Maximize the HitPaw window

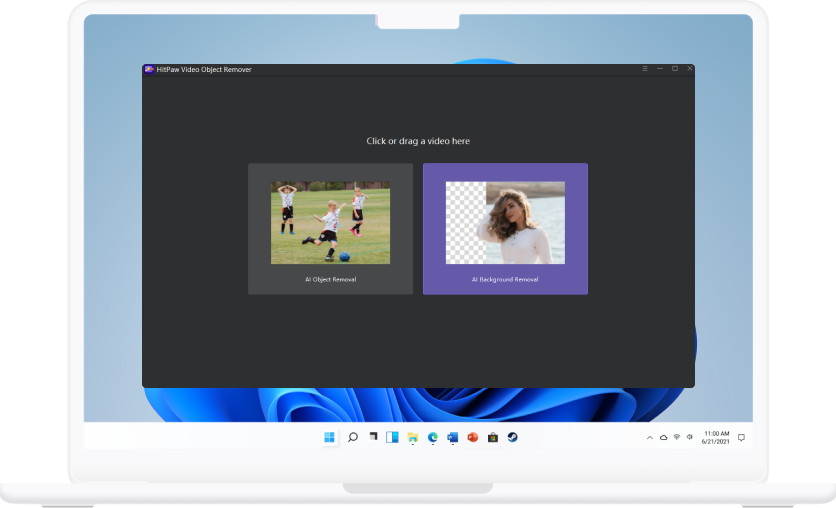pos(674,69)
